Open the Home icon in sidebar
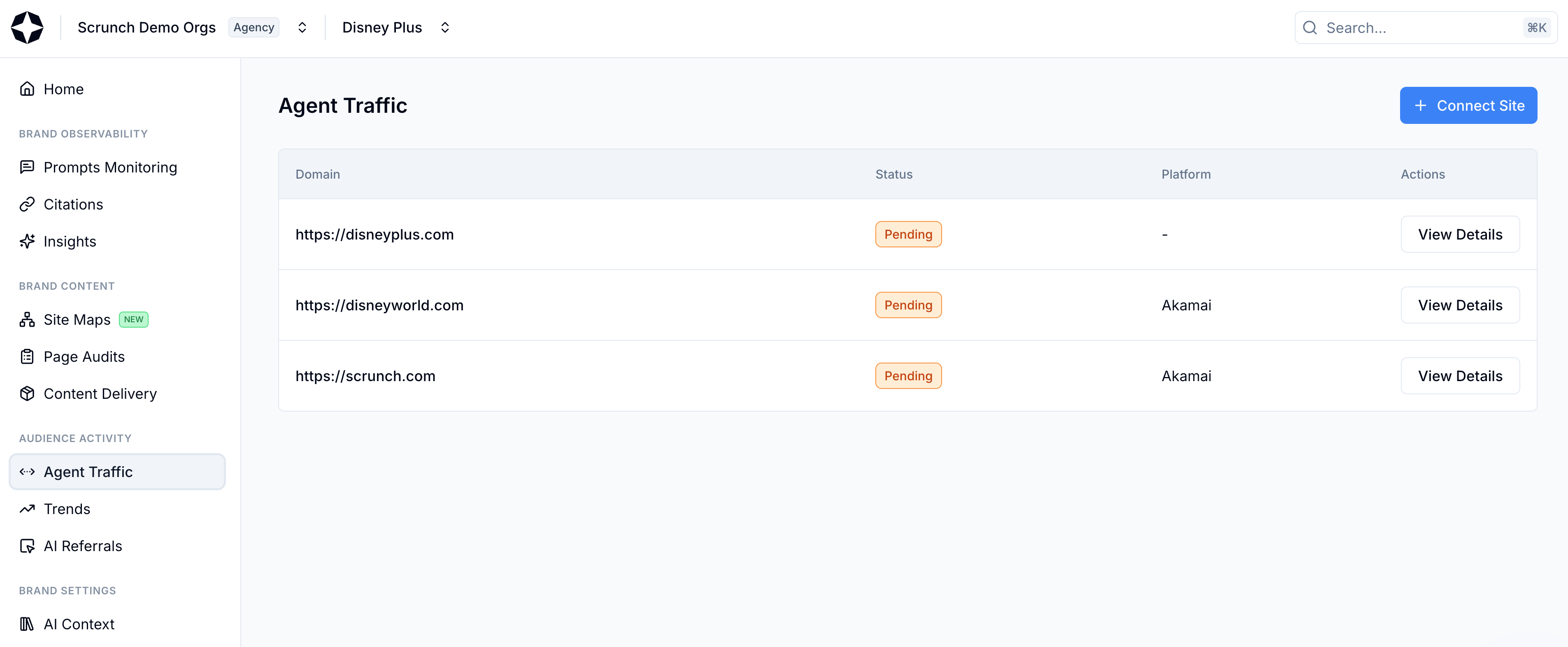 click(x=27, y=89)
